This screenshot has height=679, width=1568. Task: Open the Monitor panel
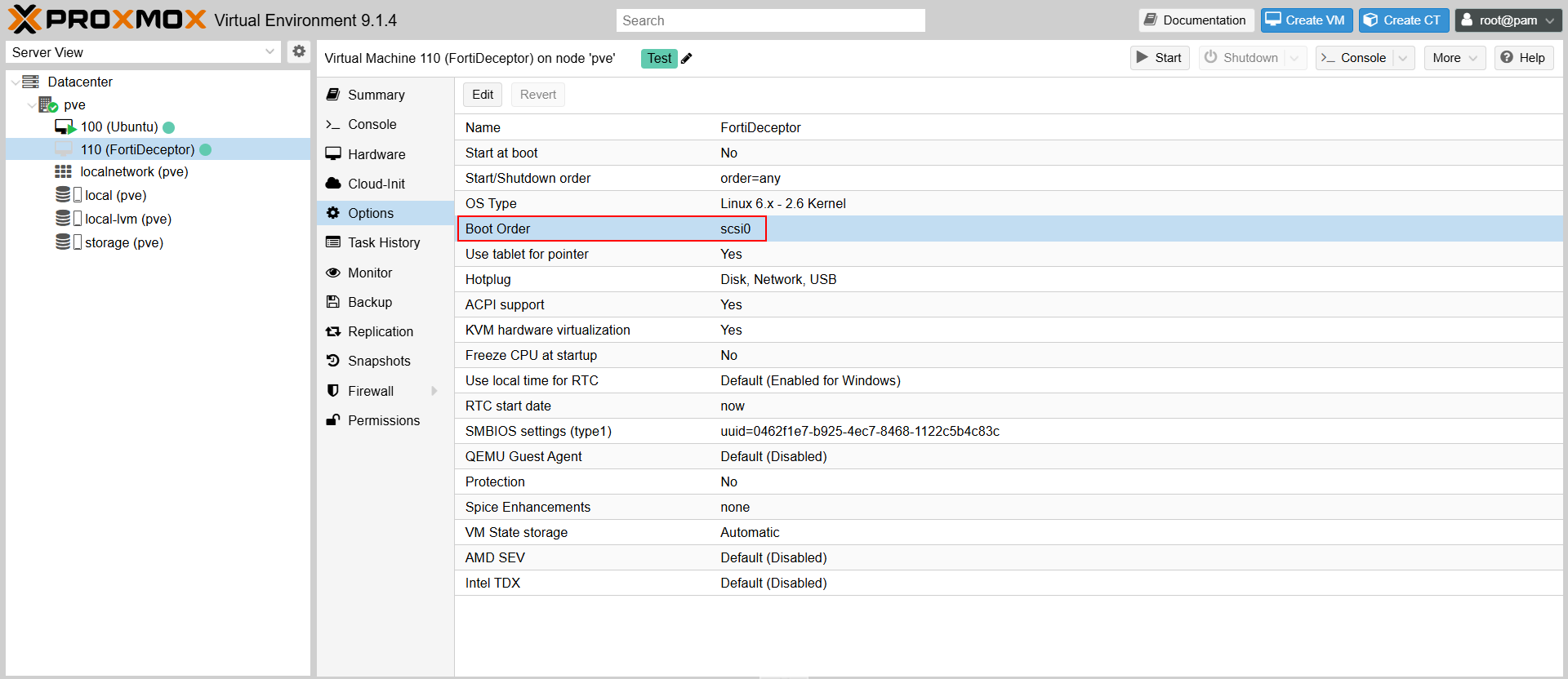[369, 273]
